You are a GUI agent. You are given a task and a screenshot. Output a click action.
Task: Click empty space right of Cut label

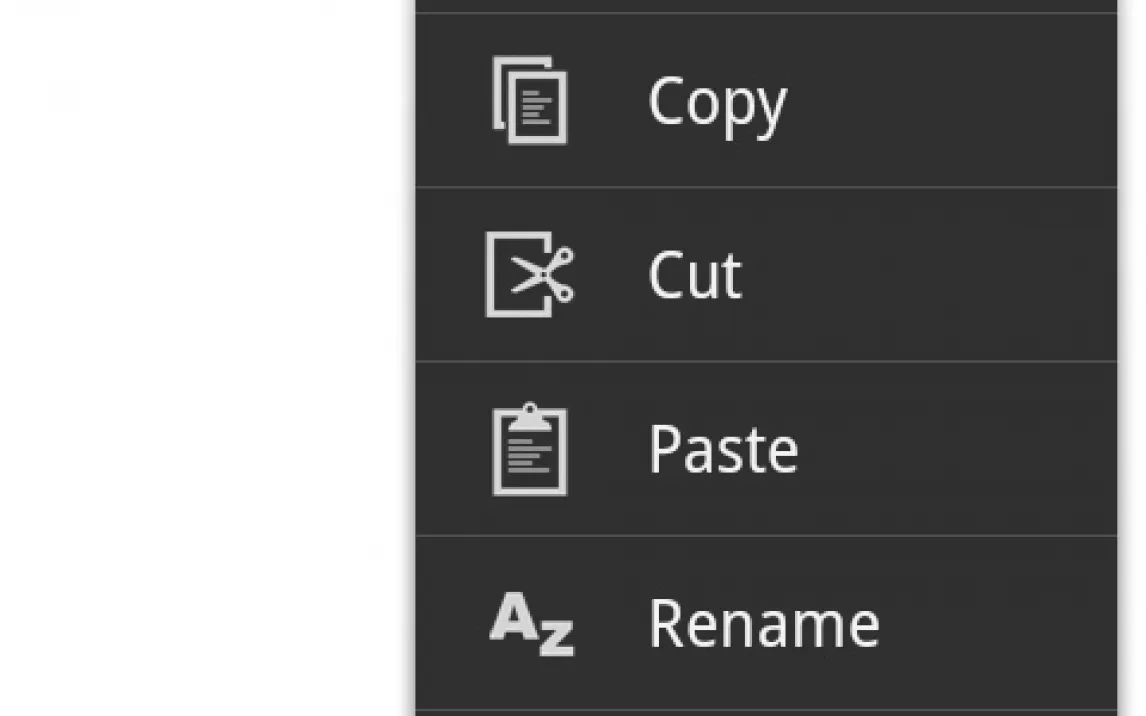[x=928, y=275]
